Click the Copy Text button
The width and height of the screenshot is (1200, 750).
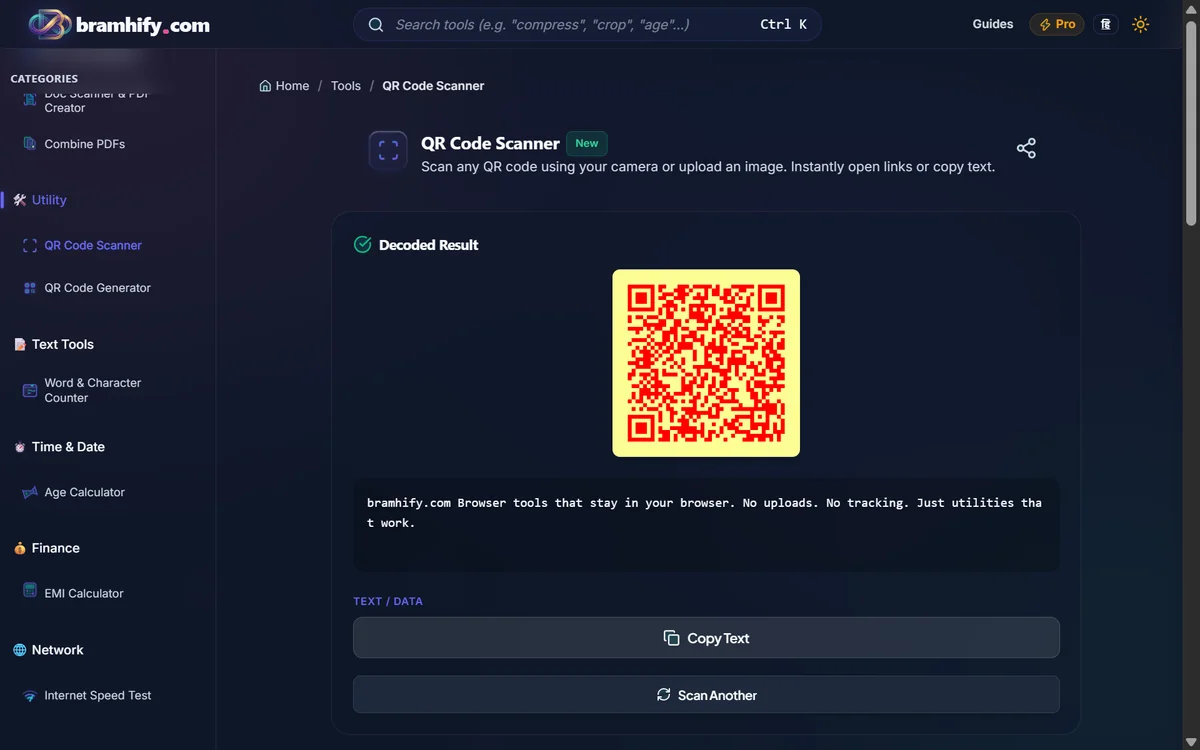[706, 638]
